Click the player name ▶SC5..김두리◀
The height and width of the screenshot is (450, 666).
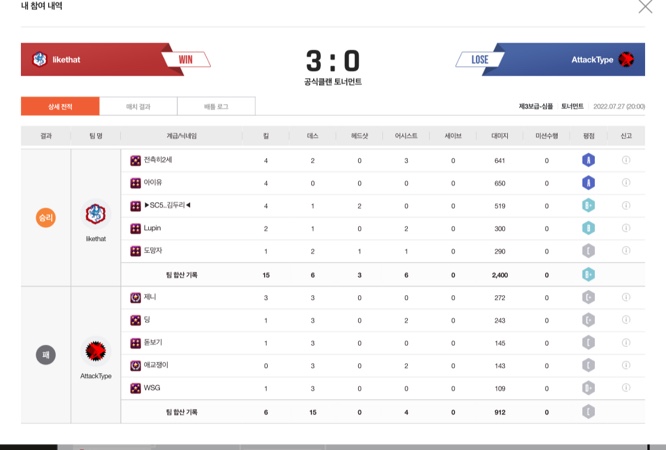coord(167,206)
